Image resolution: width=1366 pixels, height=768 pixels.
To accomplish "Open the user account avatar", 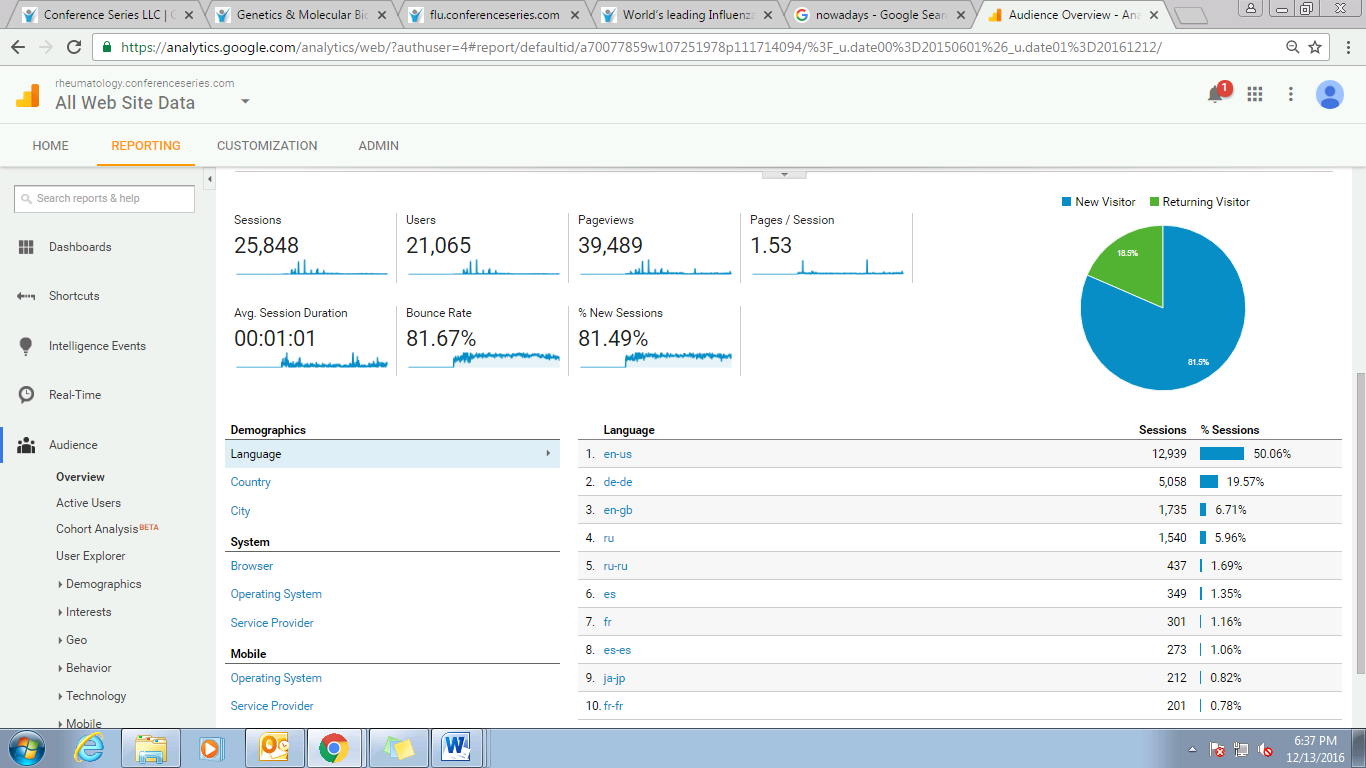I will tap(1330, 94).
